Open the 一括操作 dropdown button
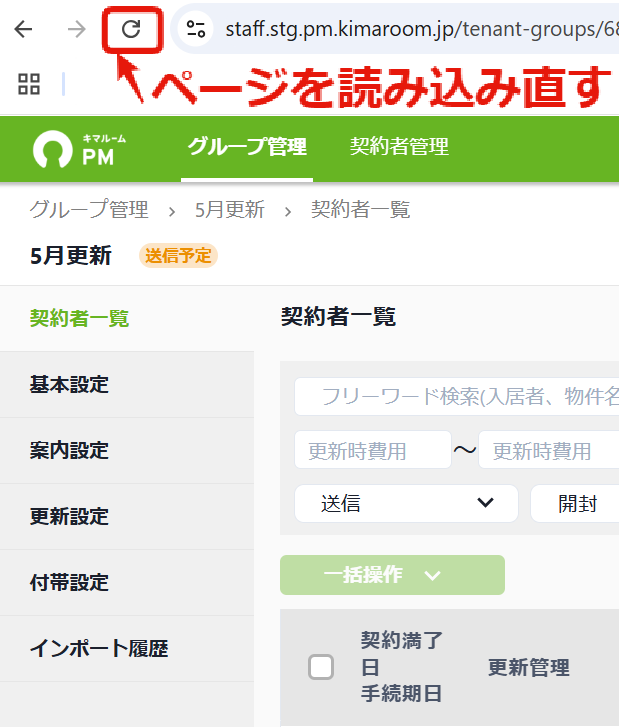619x727 pixels. click(x=392, y=575)
